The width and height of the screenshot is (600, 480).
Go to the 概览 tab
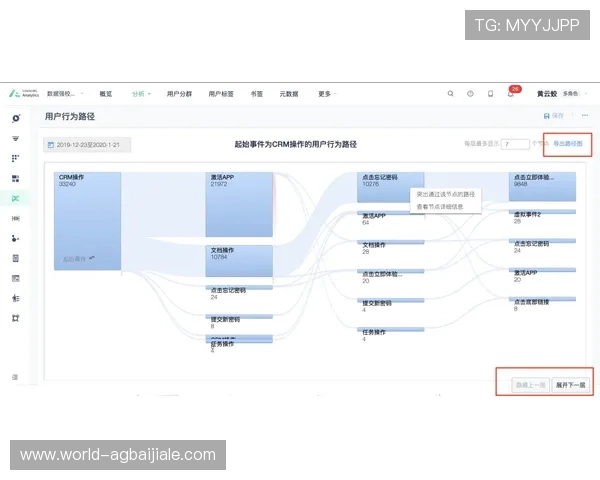106,93
